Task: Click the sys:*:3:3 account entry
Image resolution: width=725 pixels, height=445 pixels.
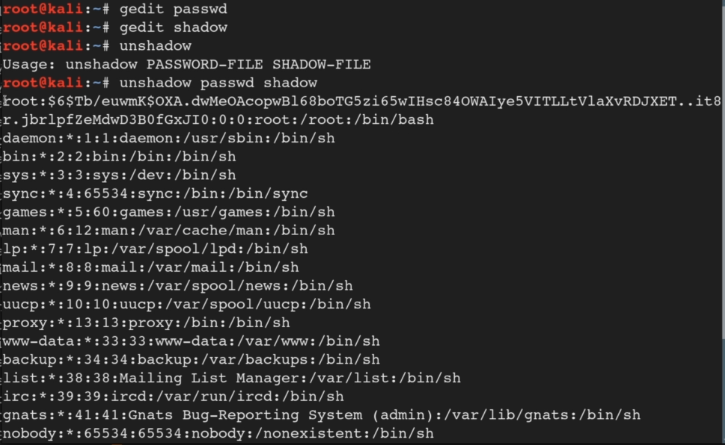Action: (119, 175)
